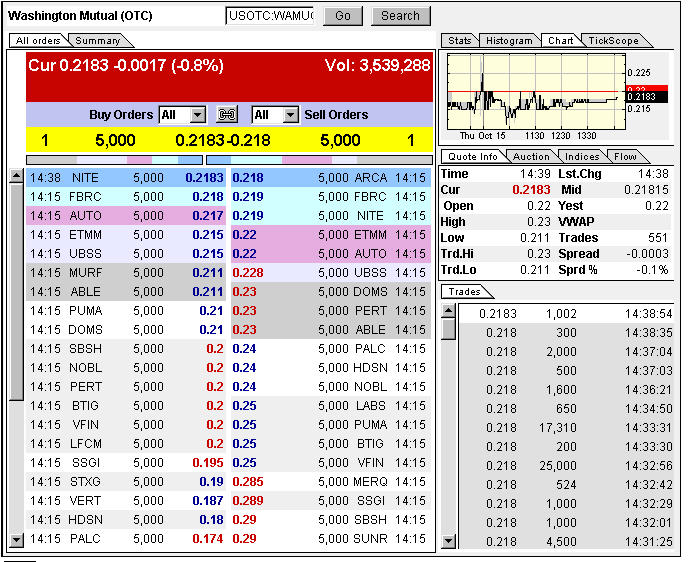Click the trade of 1,002 at 14:38:54
This screenshot has width=688, height=562.
566,314
